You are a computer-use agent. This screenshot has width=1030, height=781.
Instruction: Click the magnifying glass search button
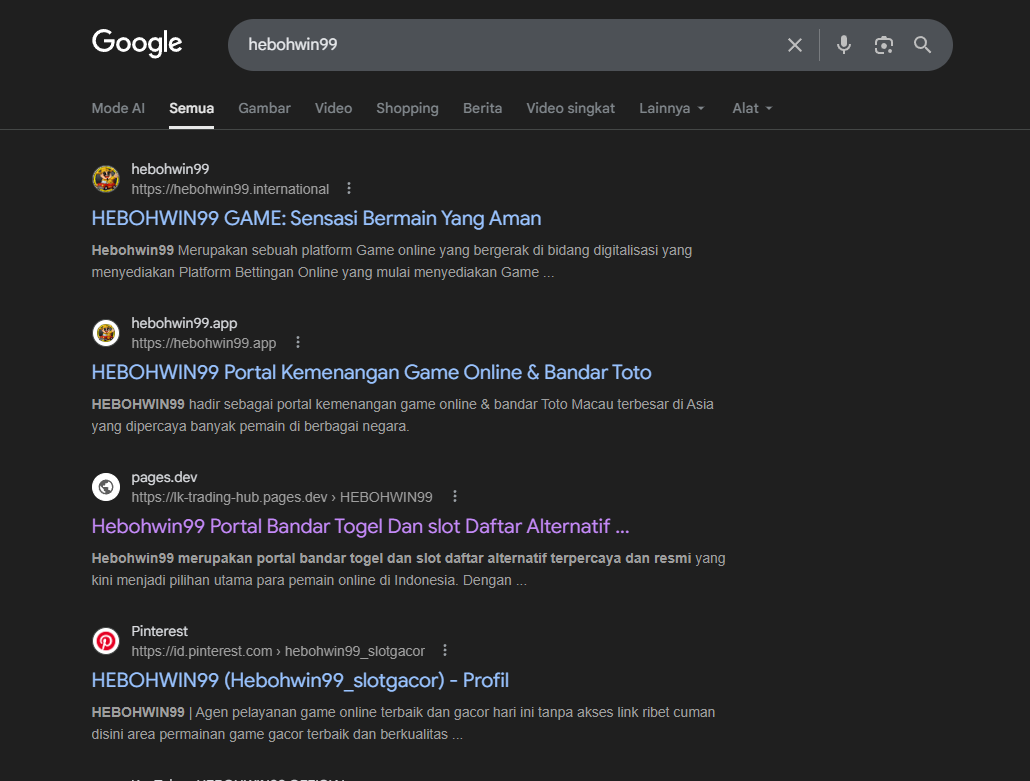[922, 45]
